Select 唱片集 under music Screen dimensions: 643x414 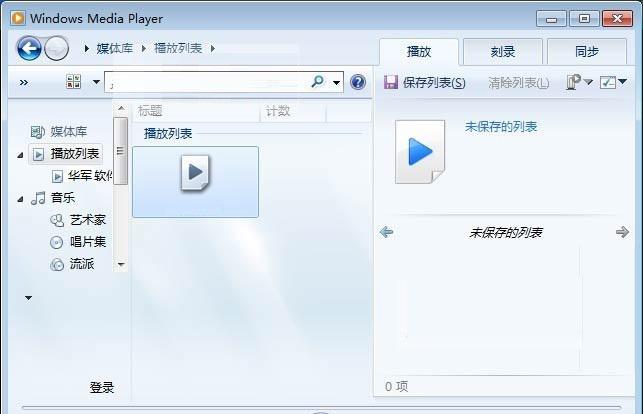point(88,241)
